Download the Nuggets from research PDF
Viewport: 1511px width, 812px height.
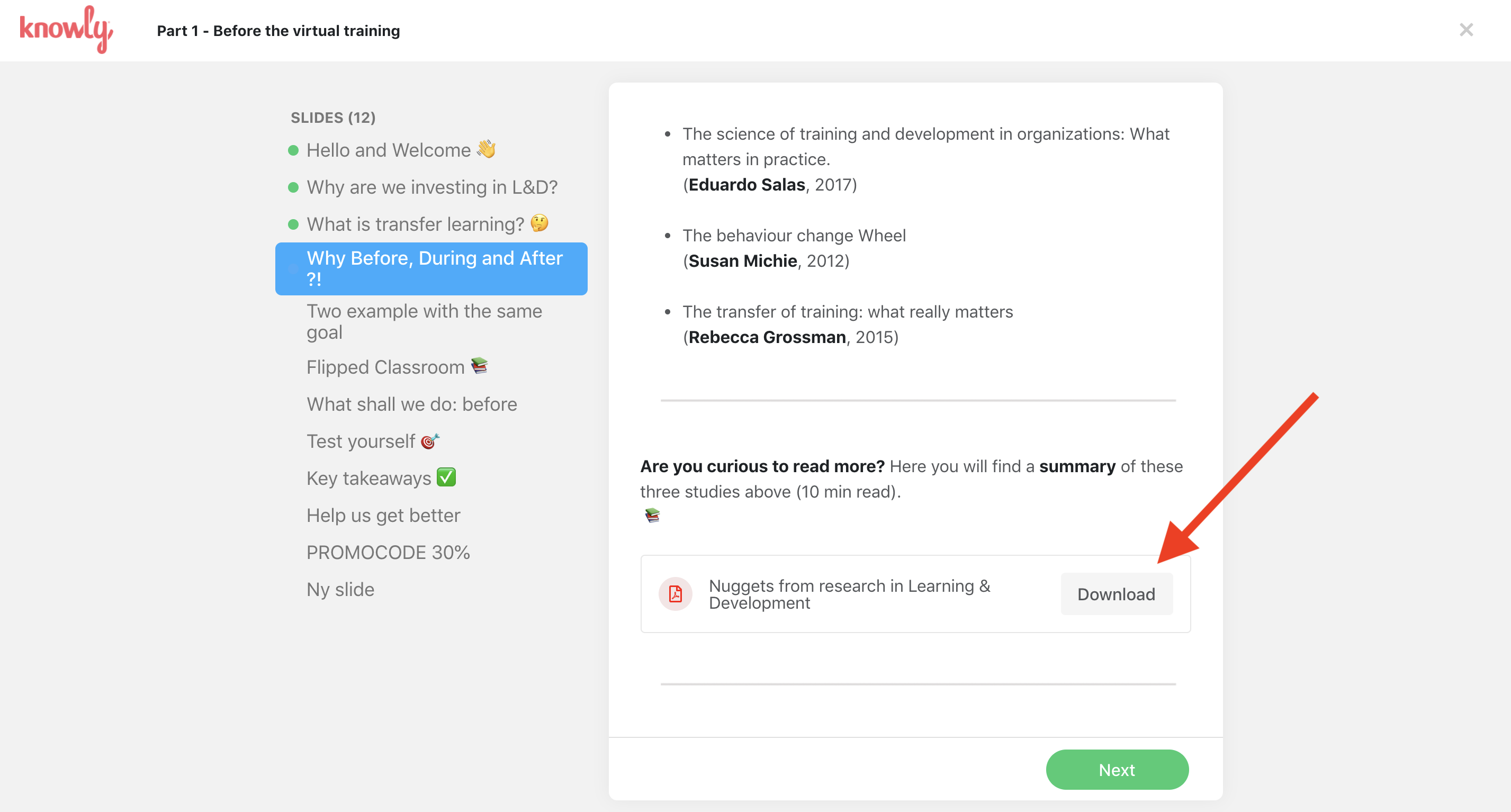[1116, 594]
